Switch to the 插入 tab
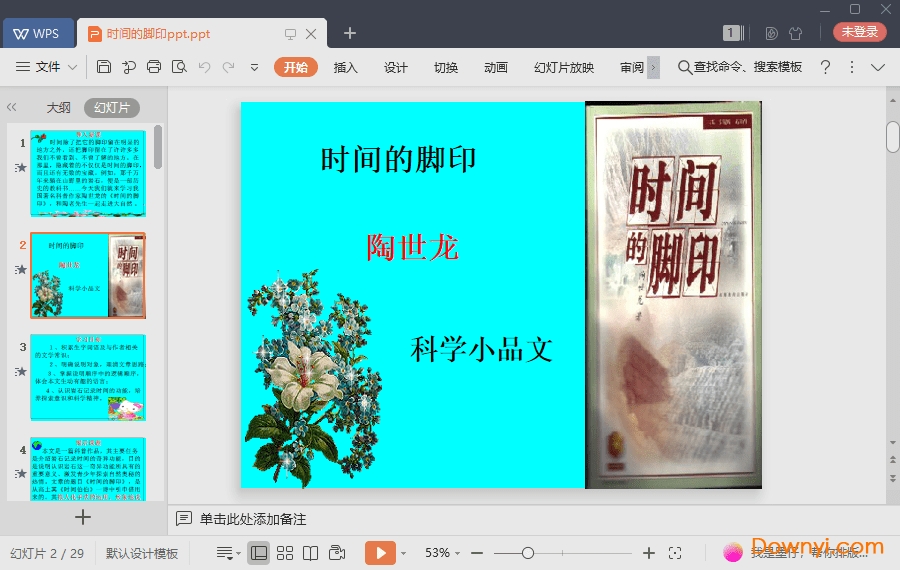The image size is (900, 570). point(346,67)
